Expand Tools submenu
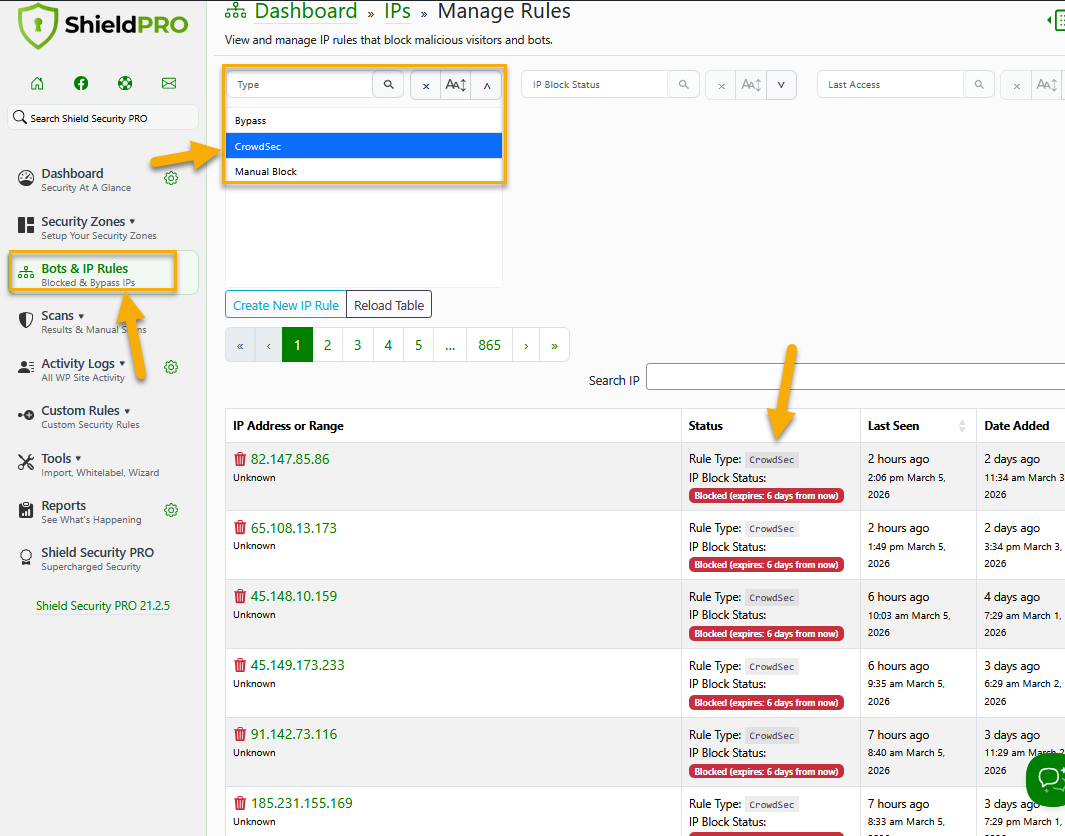The image size is (1065, 836). point(78,459)
